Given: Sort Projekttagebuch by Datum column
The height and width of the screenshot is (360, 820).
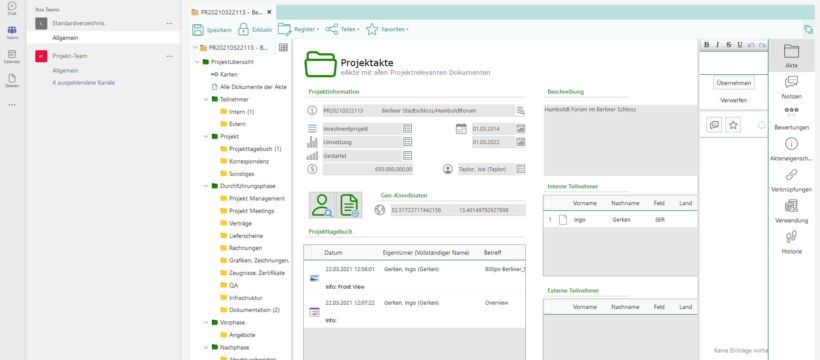Looking at the screenshot, I should click(x=333, y=253).
